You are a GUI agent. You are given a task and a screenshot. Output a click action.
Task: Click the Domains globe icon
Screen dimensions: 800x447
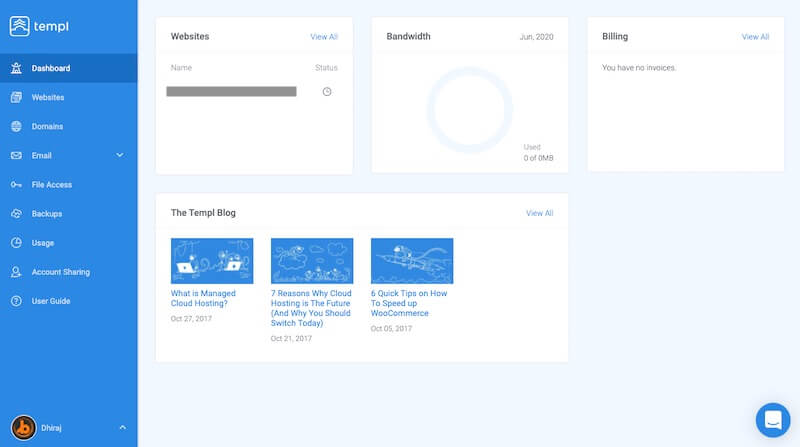tap(16, 127)
